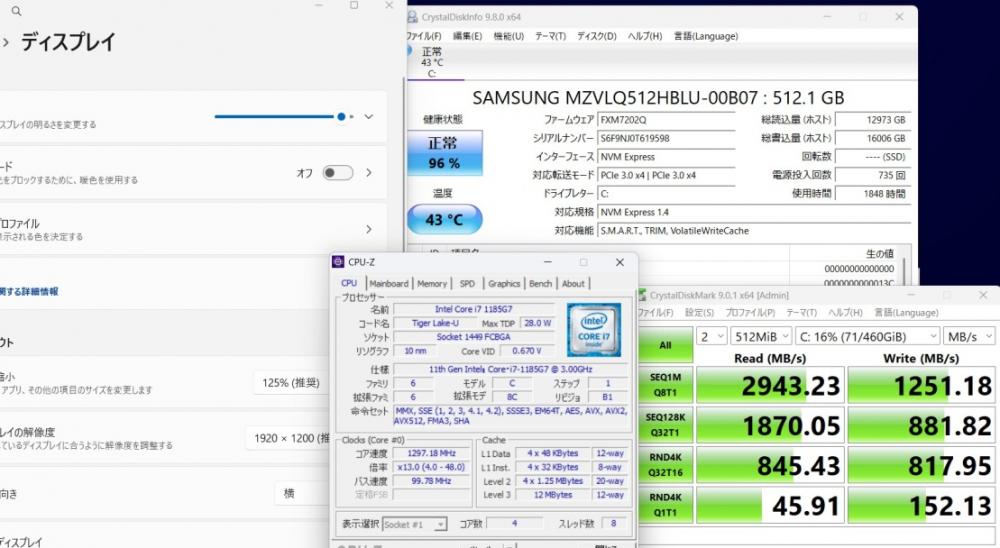1000x548 pixels.
Task: Open テーマ(T) menu in CrystalDiskMark
Action: [802, 313]
